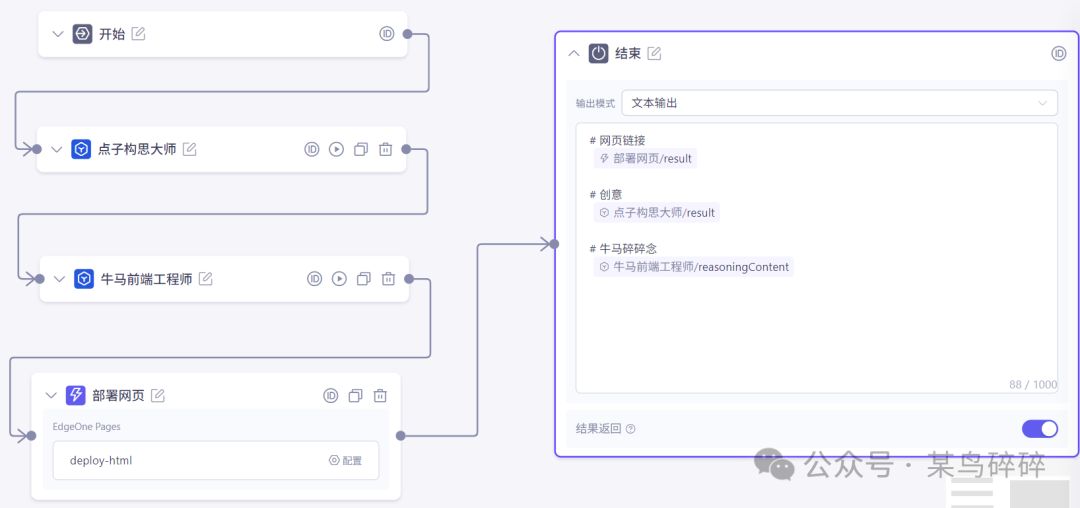Expand the 开始 node chevron
This screenshot has width=1080, height=508.
pos(57,34)
